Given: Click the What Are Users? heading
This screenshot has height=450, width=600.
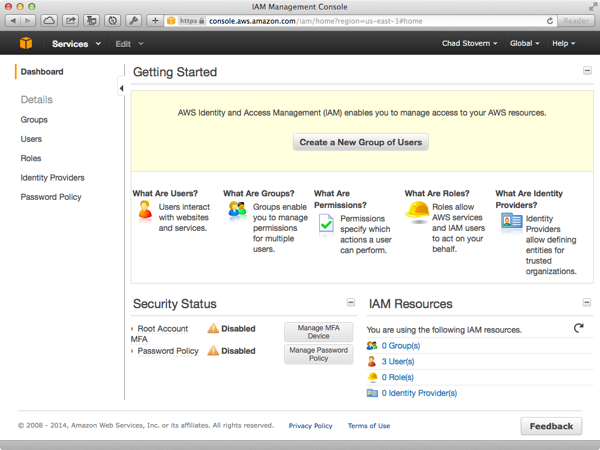Looking at the screenshot, I should [x=165, y=193].
